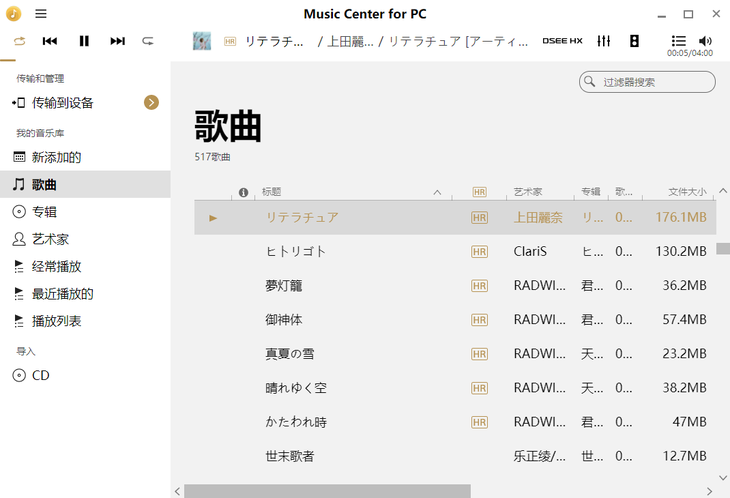730x498 pixels.
Task: Open 经常播放 frequently played
Action: pyautogui.click(x=85, y=266)
